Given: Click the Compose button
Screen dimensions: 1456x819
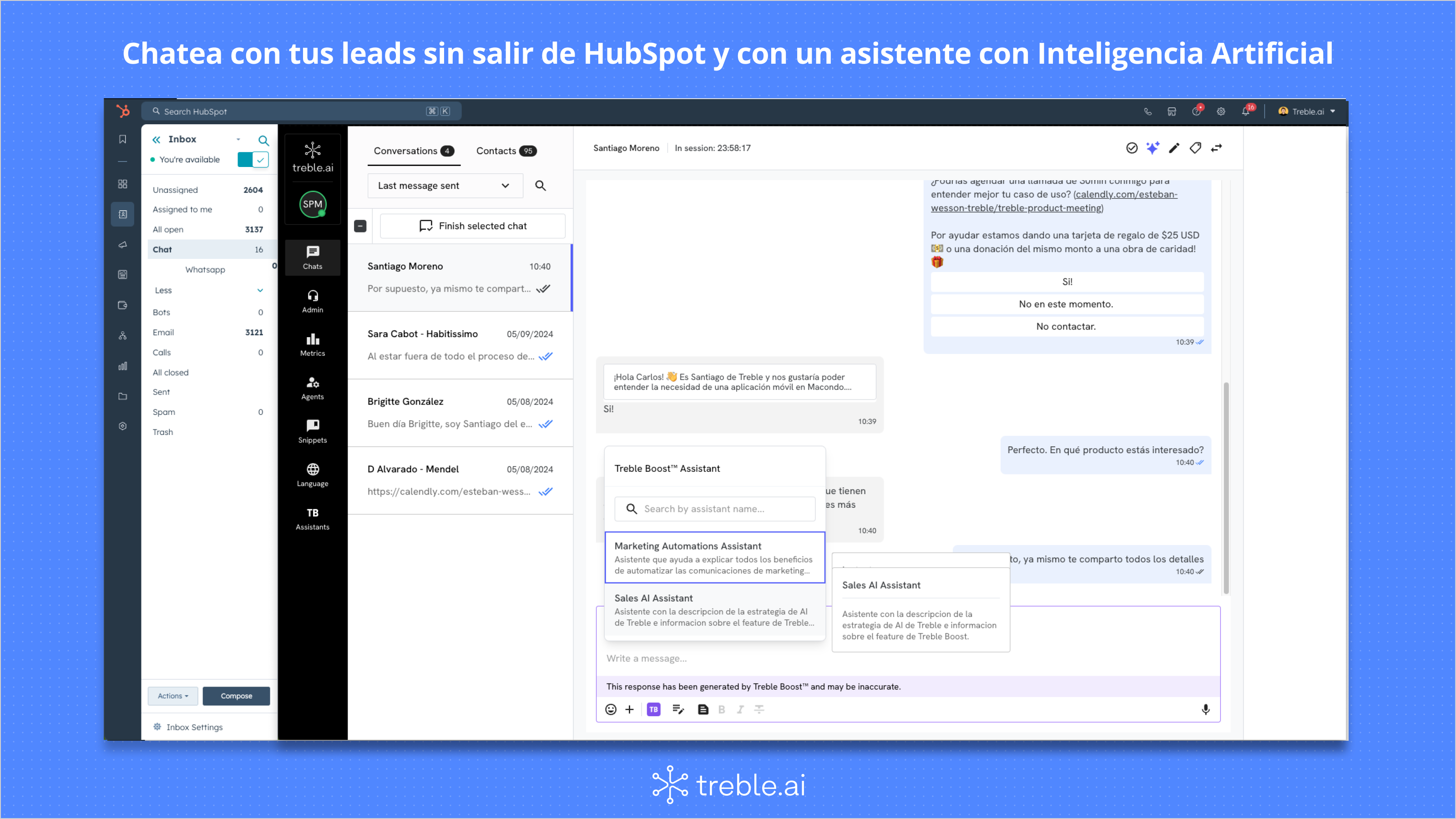Looking at the screenshot, I should coord(236,696).
